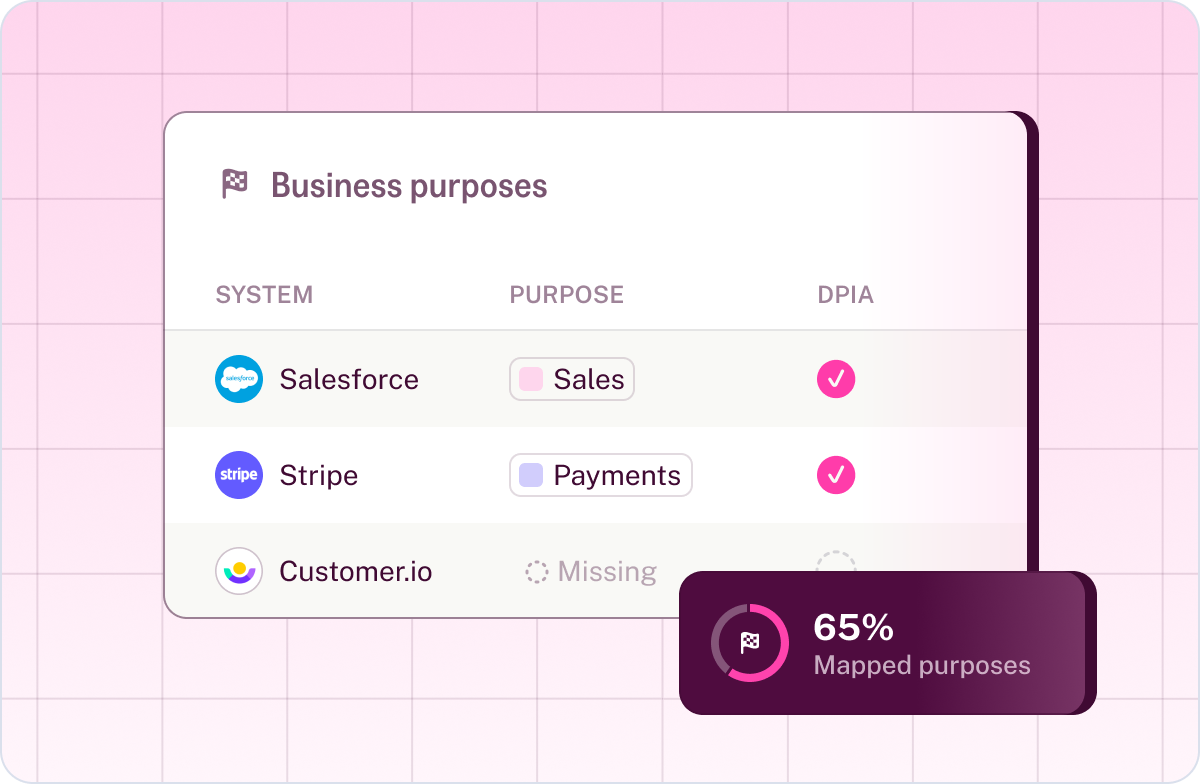
Task: Click the pink swatch in Sales tag
Action: (531, 379)
